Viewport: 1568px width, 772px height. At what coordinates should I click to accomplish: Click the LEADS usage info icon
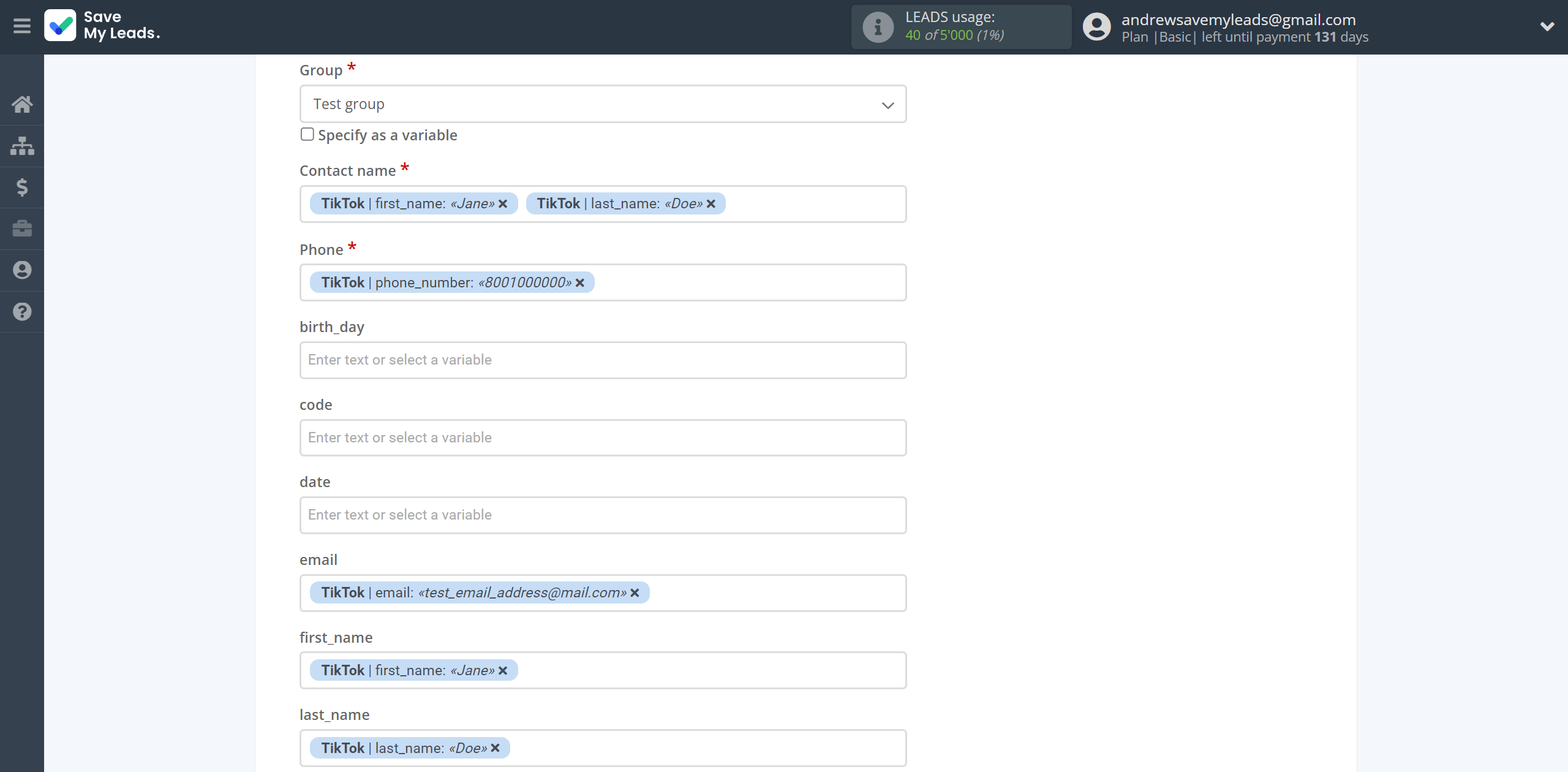pos(878,27)
